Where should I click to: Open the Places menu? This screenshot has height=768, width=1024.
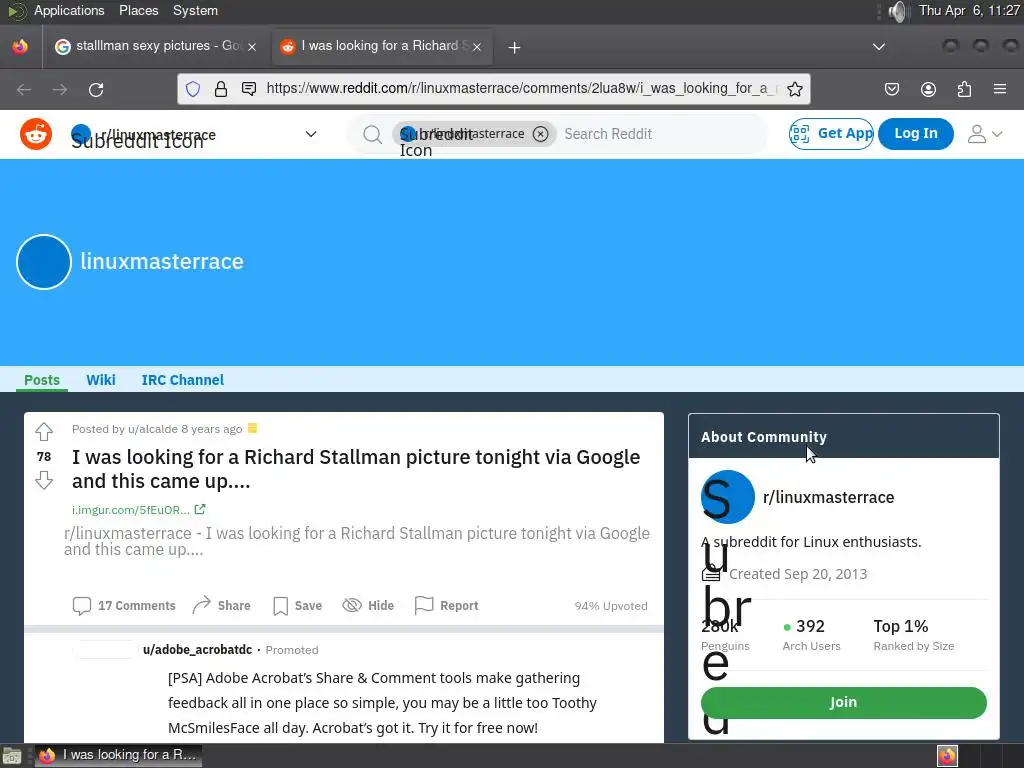tap(138, 10)
